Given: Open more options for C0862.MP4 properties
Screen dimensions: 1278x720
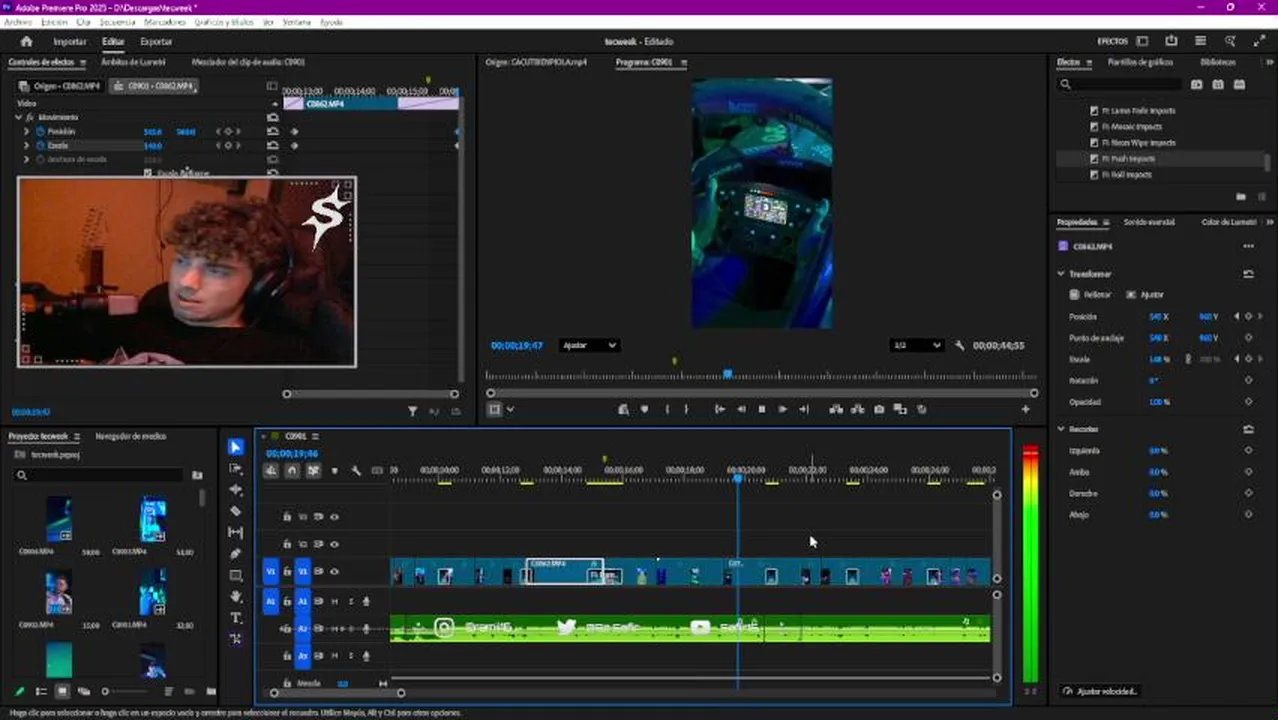Looking at the screenshot, I should click(1248, 246).
